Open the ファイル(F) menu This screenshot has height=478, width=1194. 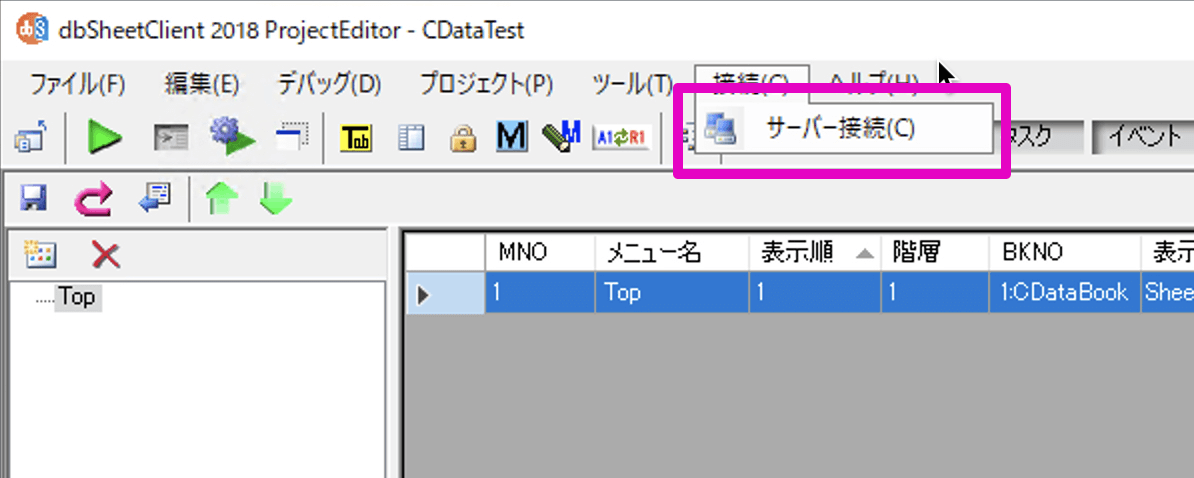(77, 84)
